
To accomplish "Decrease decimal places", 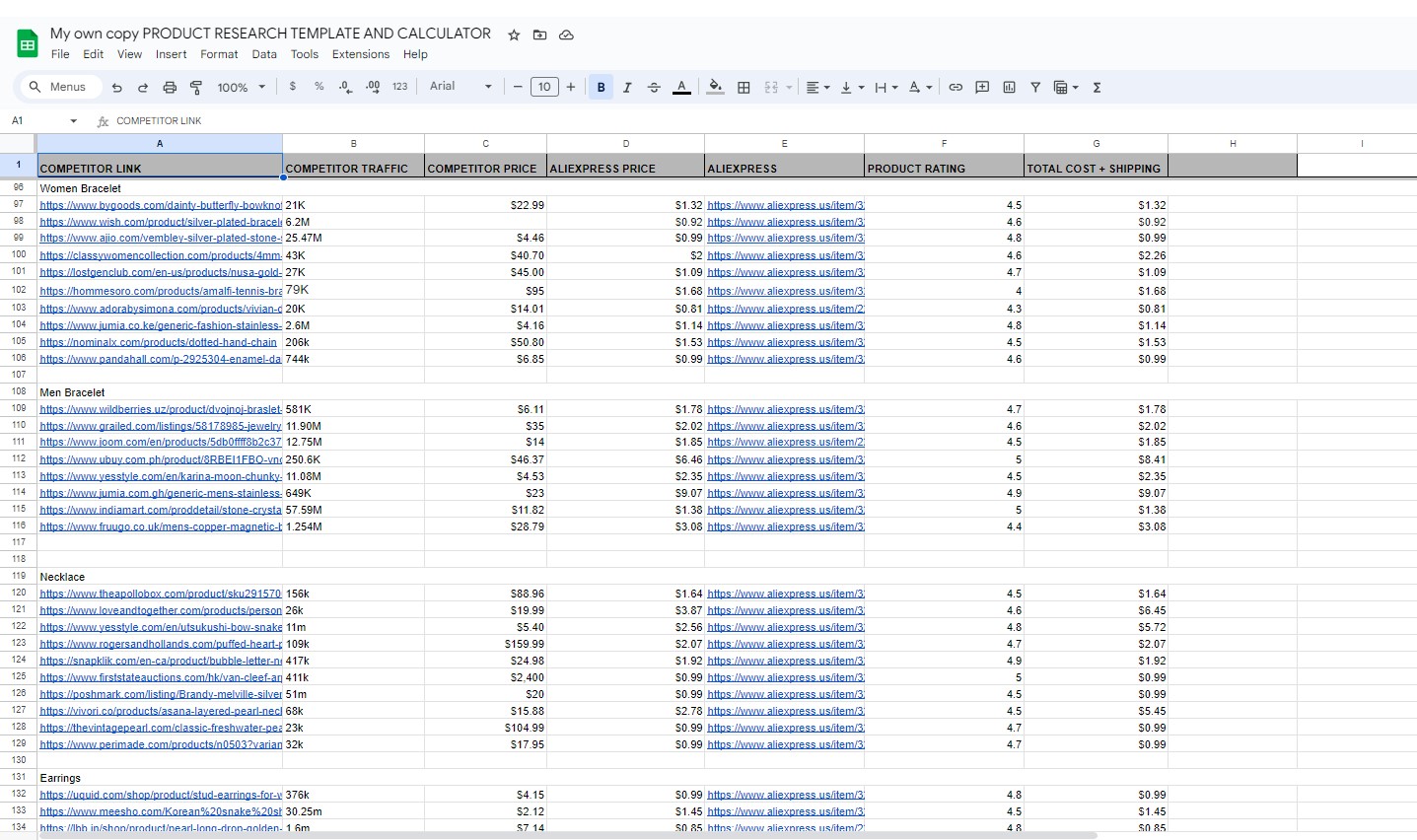I will [x=345, y=87].
